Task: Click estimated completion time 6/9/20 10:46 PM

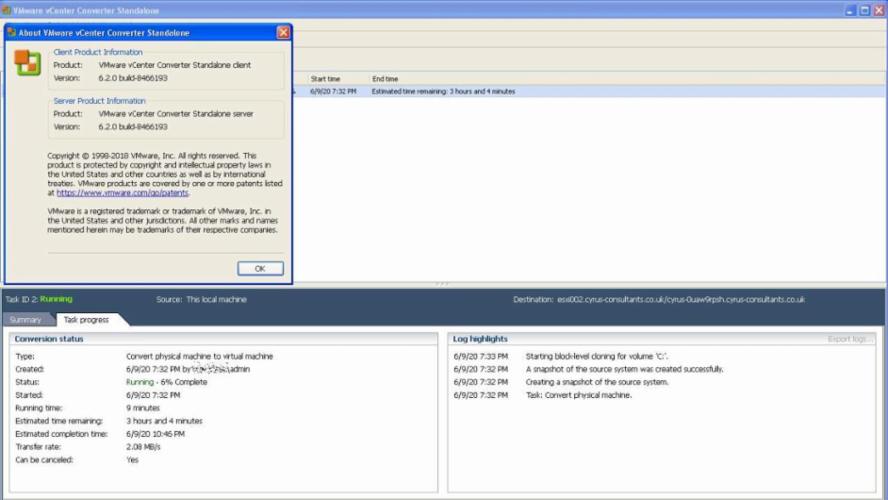Action: pos(155,434)
